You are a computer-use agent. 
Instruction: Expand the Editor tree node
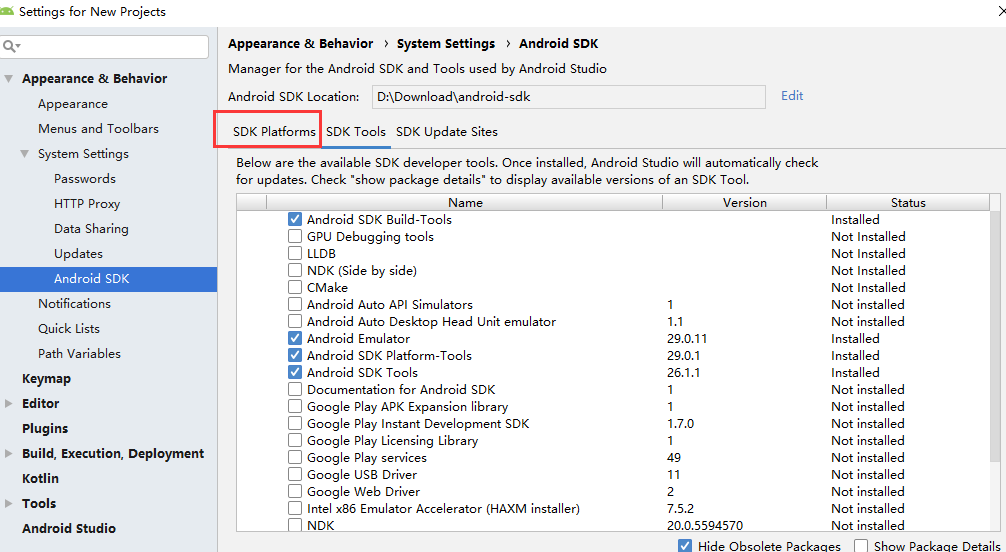tap(8, 404)
